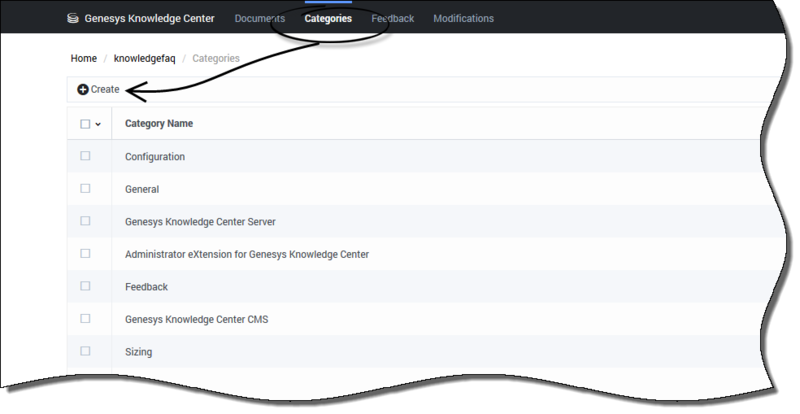Check the box for Configuration
Screen dimensions: 800x414
[85, 156]
